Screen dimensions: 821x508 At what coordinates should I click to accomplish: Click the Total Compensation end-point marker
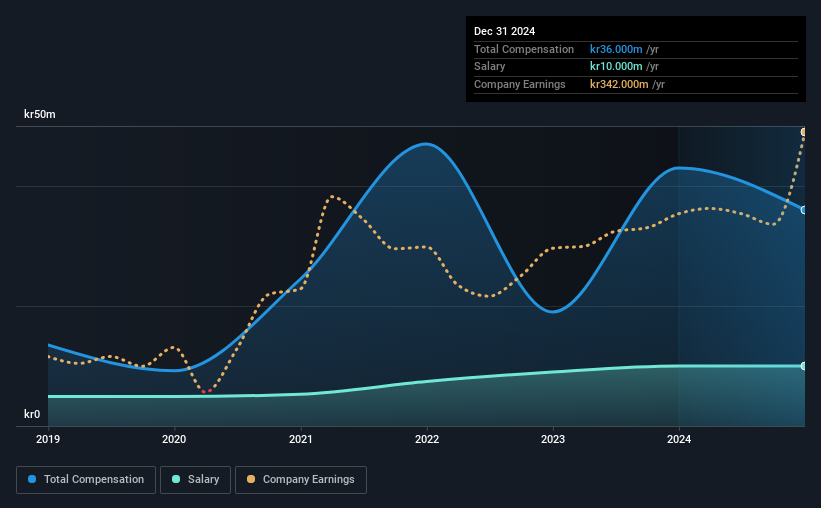pyautogui.click(x=804, y=210)
